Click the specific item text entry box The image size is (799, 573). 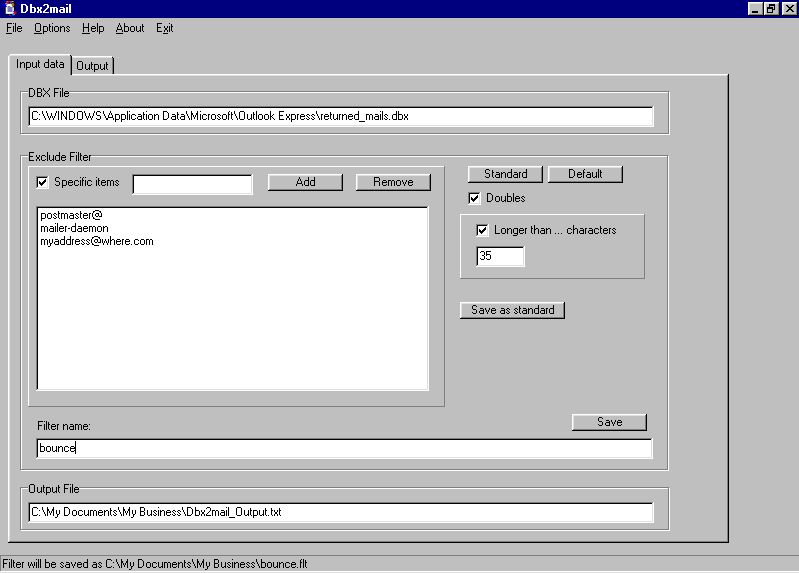coord(192,185)
